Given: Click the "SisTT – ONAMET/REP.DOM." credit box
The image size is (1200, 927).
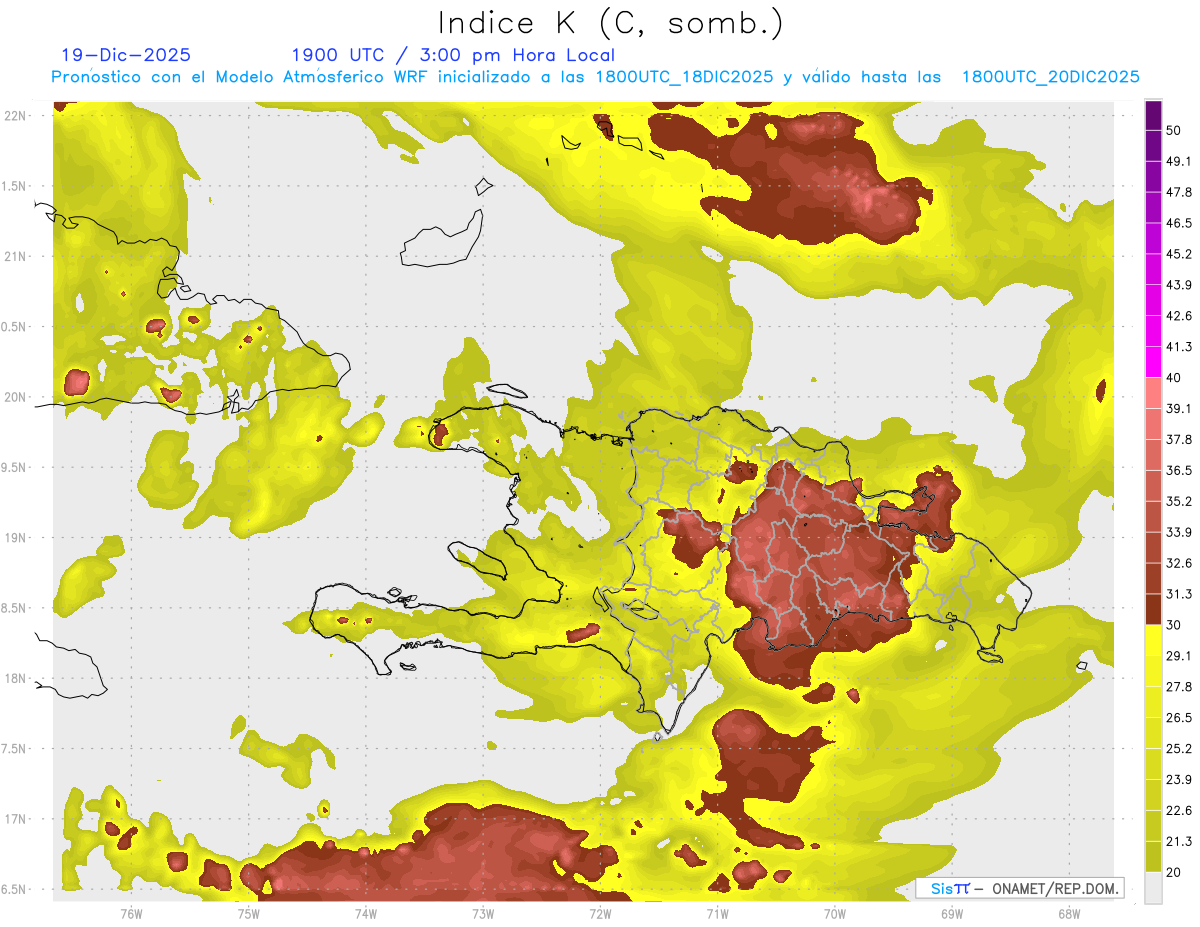Looking at the screenshot, I should click(x=1020, y=888).
